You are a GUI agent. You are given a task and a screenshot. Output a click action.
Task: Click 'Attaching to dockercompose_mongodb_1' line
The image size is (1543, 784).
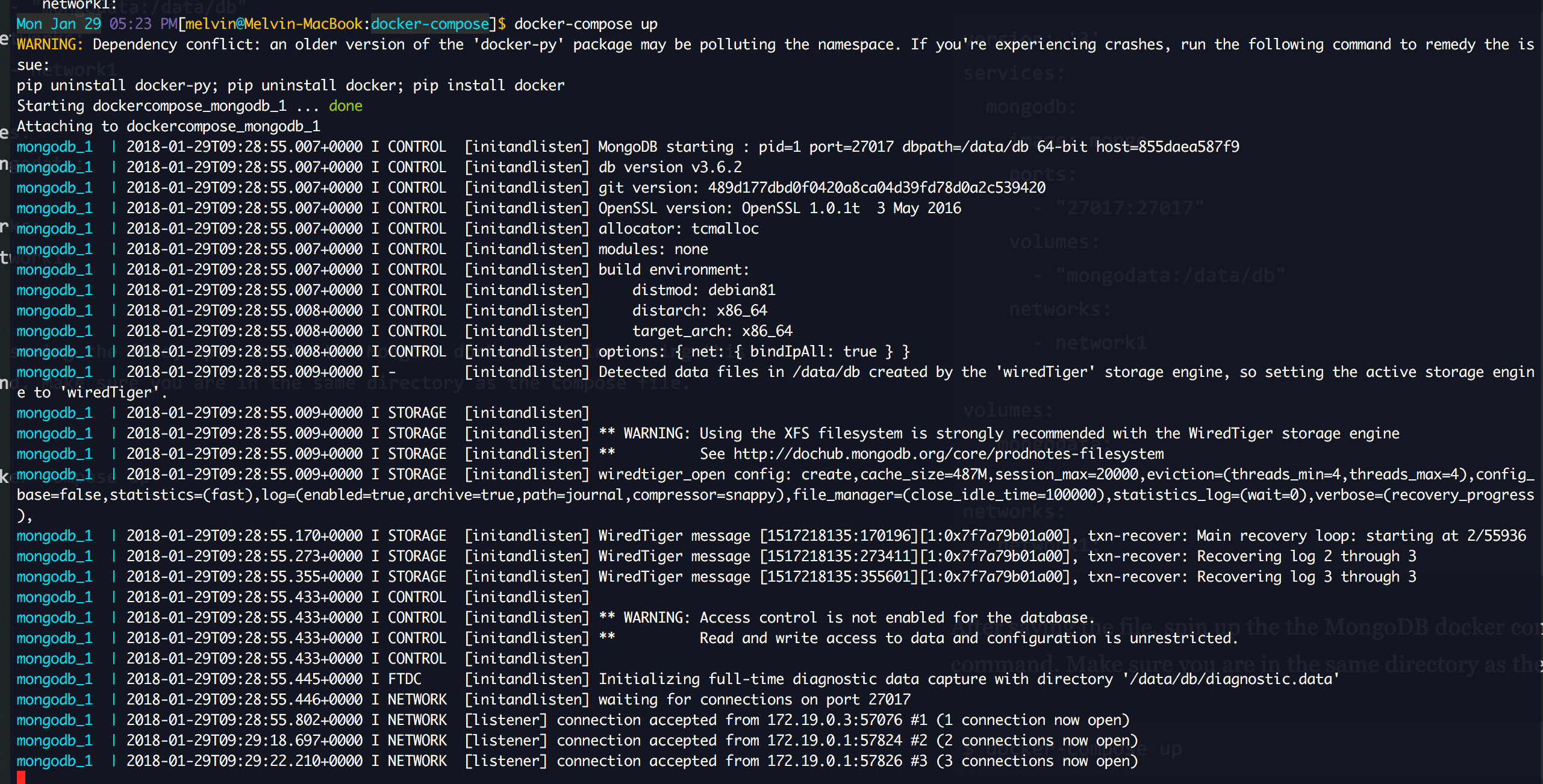[169, 126]
